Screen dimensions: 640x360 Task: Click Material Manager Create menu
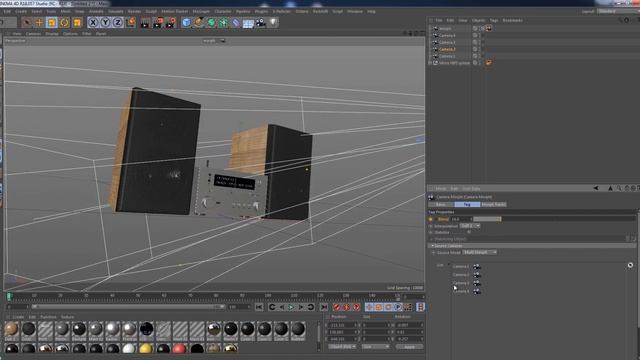(x=18, y=317)
